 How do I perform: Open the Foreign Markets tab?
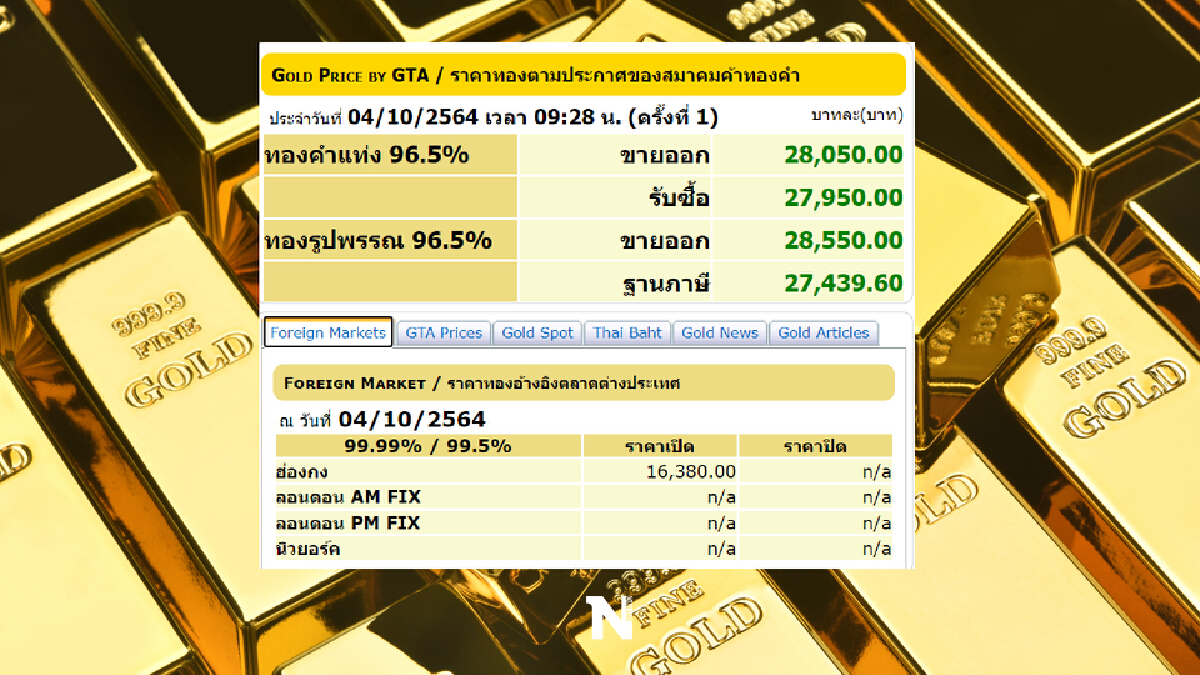(x=328, y=333)
